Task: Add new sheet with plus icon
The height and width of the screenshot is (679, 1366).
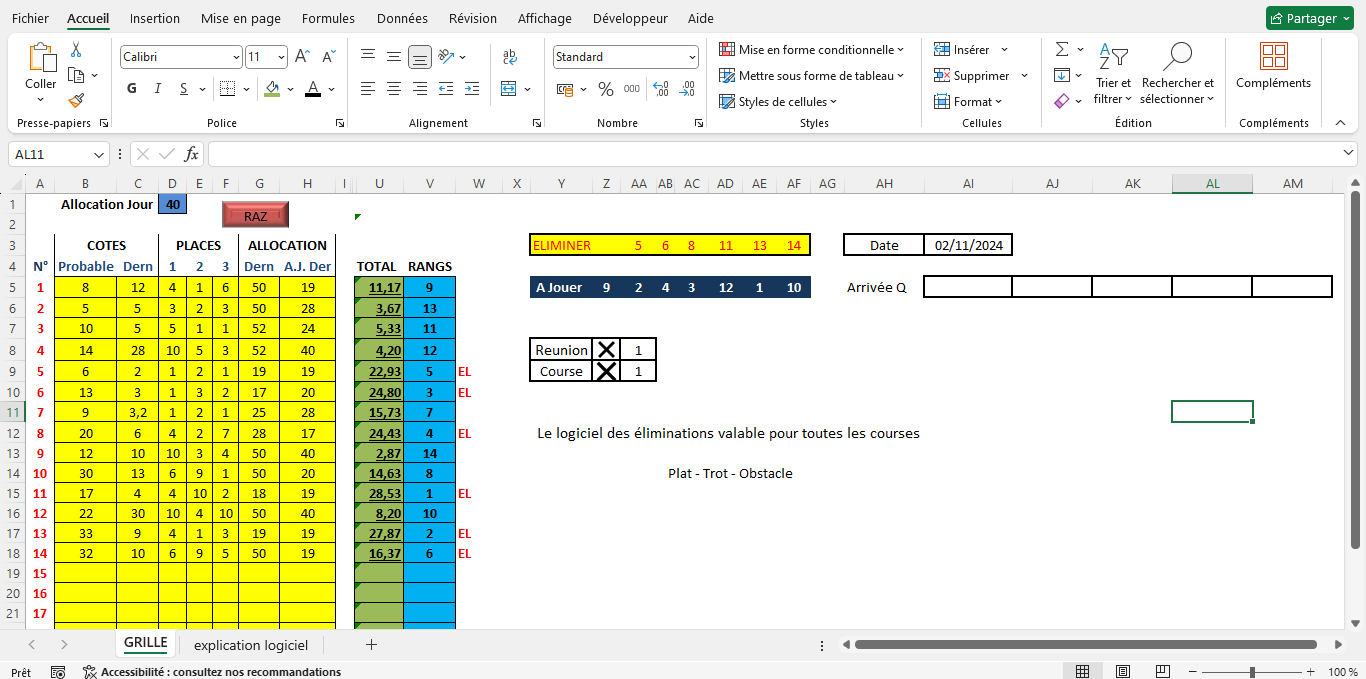Action: 371,645
